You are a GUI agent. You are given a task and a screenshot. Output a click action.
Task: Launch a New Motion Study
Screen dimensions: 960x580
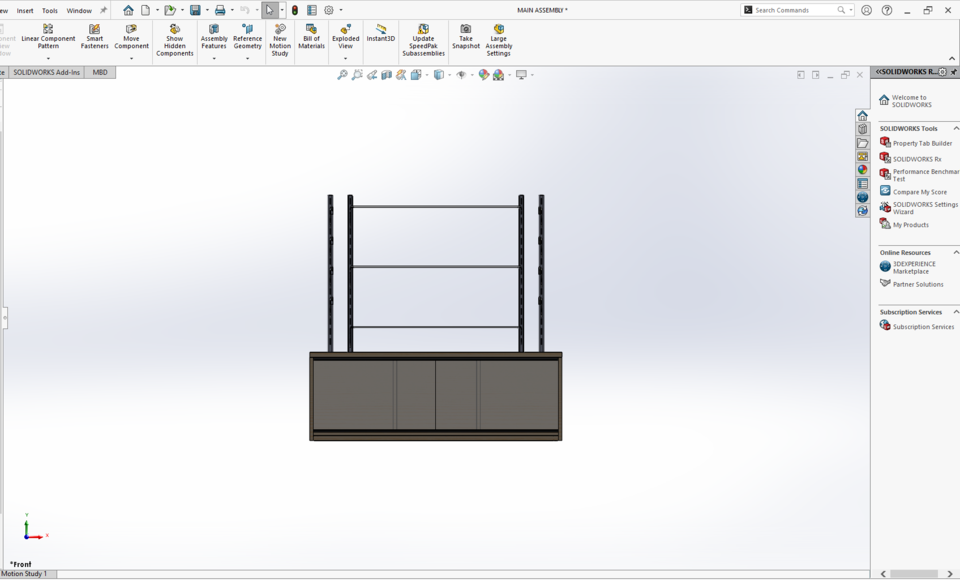tap(279, 38)
